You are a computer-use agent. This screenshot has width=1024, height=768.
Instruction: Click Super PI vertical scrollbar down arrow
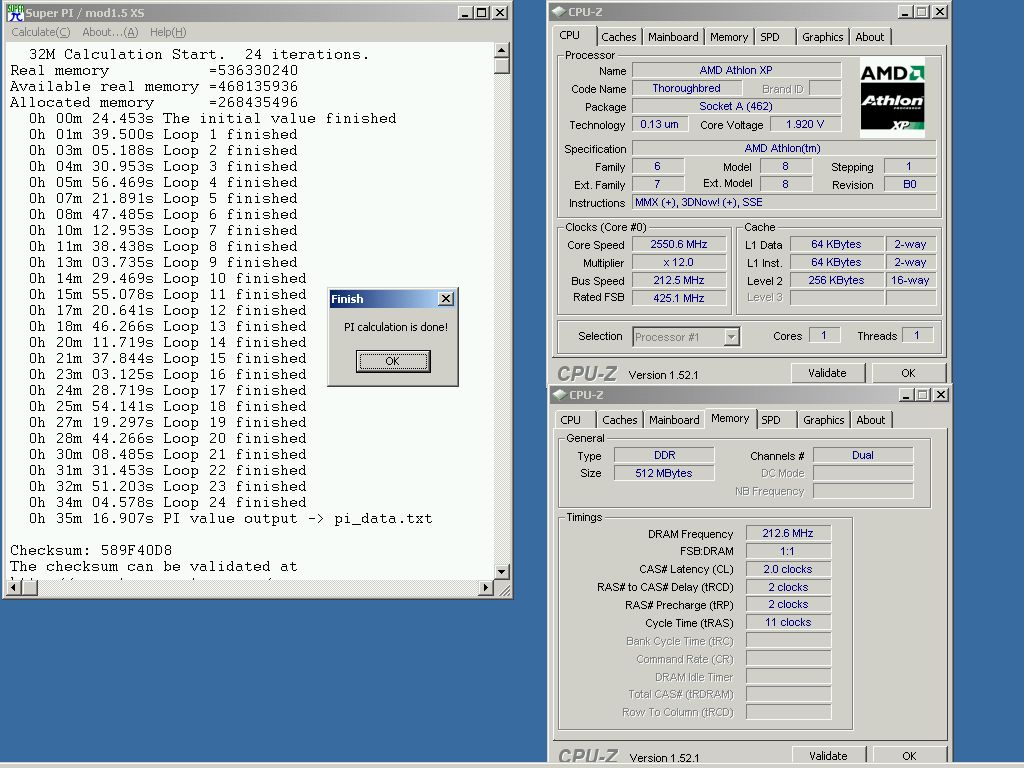(x=502, y=571)
